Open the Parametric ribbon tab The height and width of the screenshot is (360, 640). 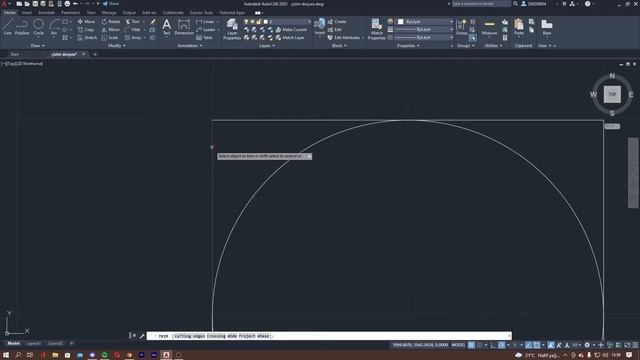(x=71, y=13)
